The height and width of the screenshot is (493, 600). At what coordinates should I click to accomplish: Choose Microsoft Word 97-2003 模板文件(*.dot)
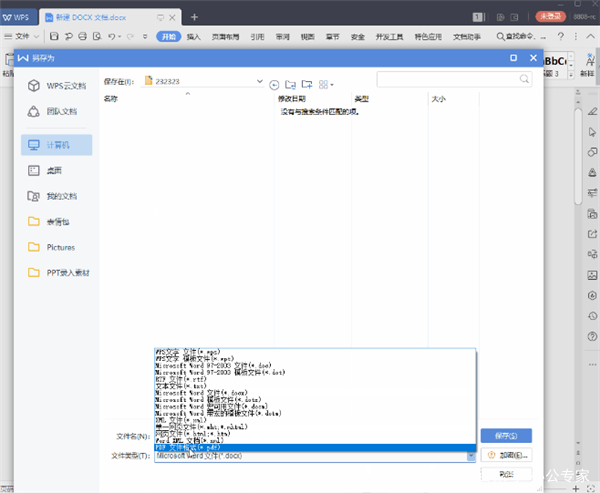point(315,372)
